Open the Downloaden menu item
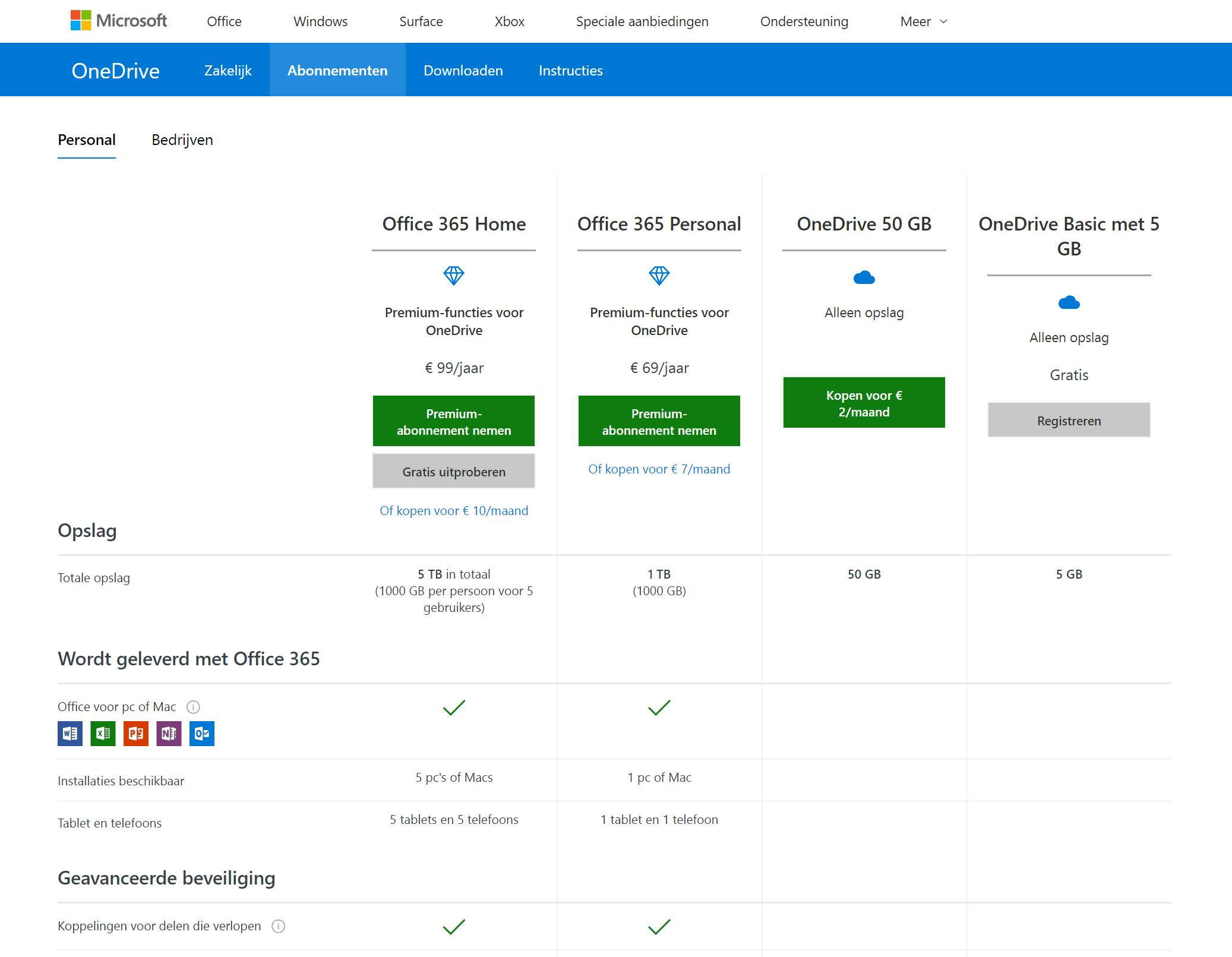 click(x=463, y=71)
